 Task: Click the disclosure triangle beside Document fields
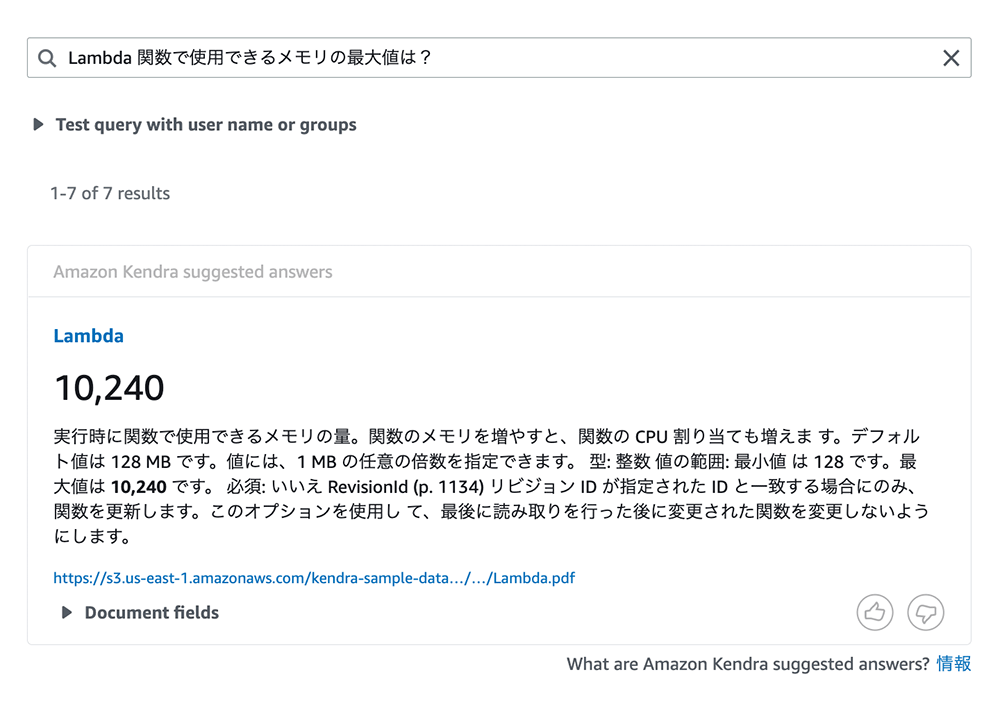pos(66,612)
